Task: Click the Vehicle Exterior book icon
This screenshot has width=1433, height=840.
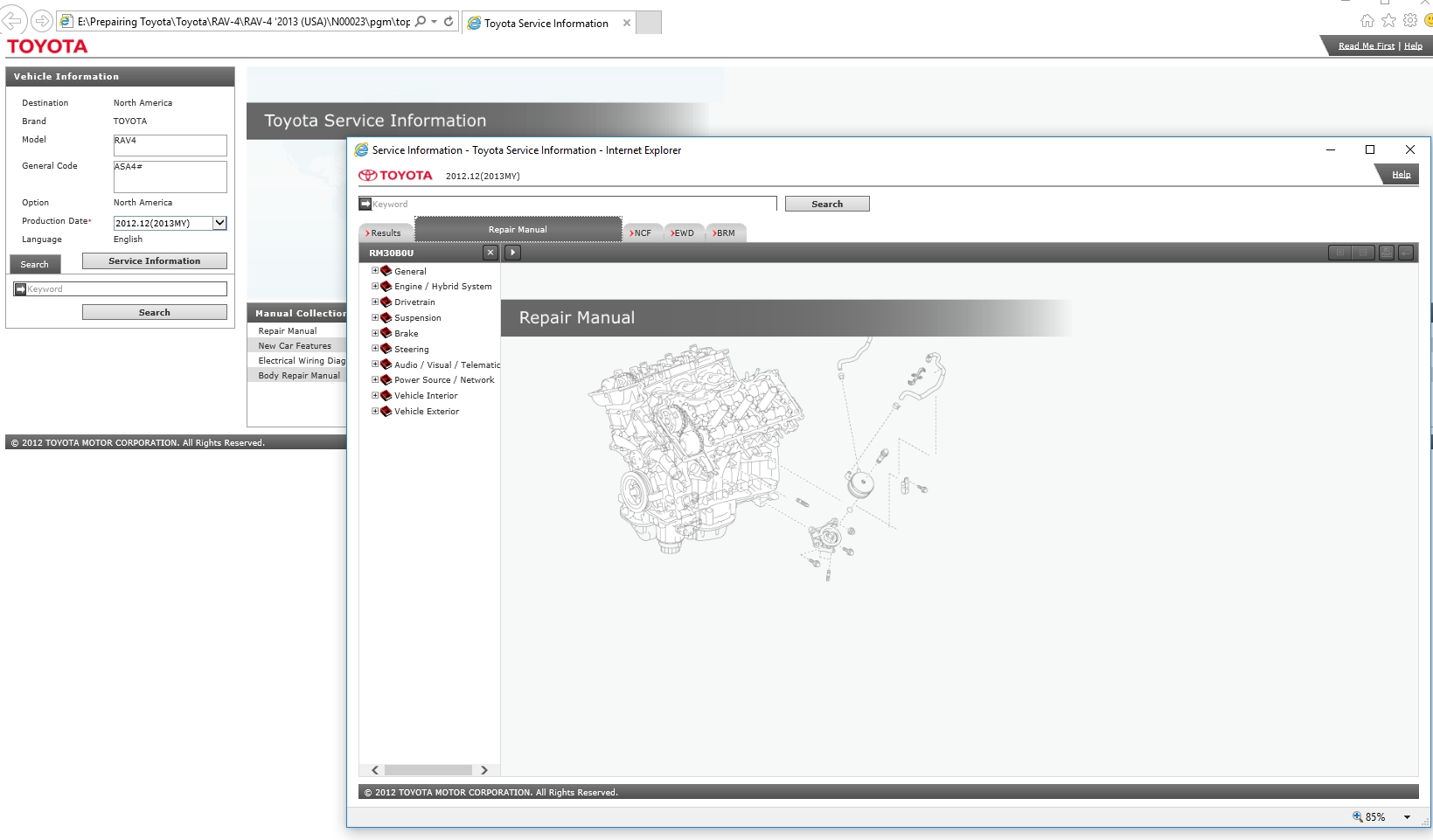Action: pos(386,411)
